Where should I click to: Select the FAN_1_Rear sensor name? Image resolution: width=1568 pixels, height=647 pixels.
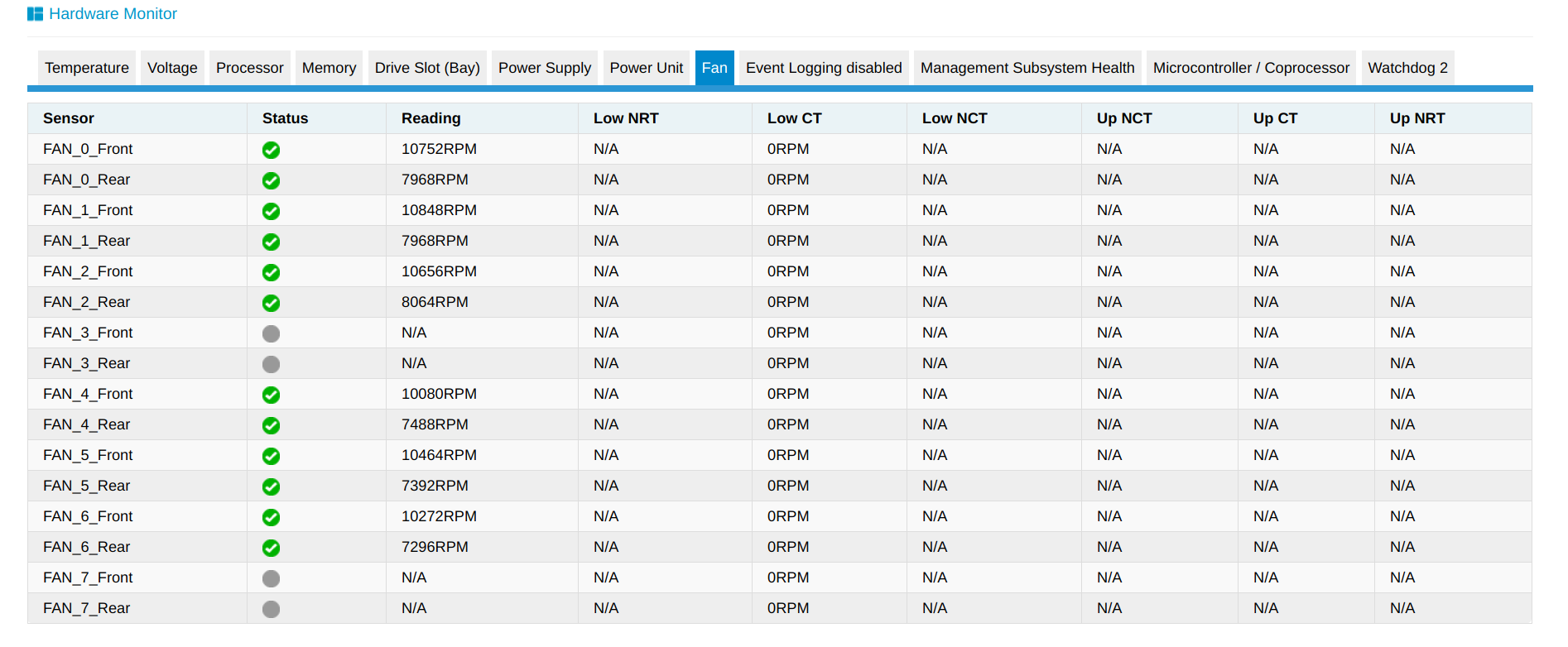click(x=86, y=241)
